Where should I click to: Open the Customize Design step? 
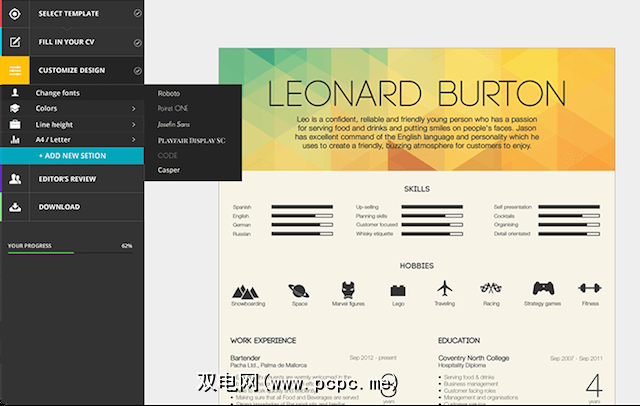coord(71,70)
